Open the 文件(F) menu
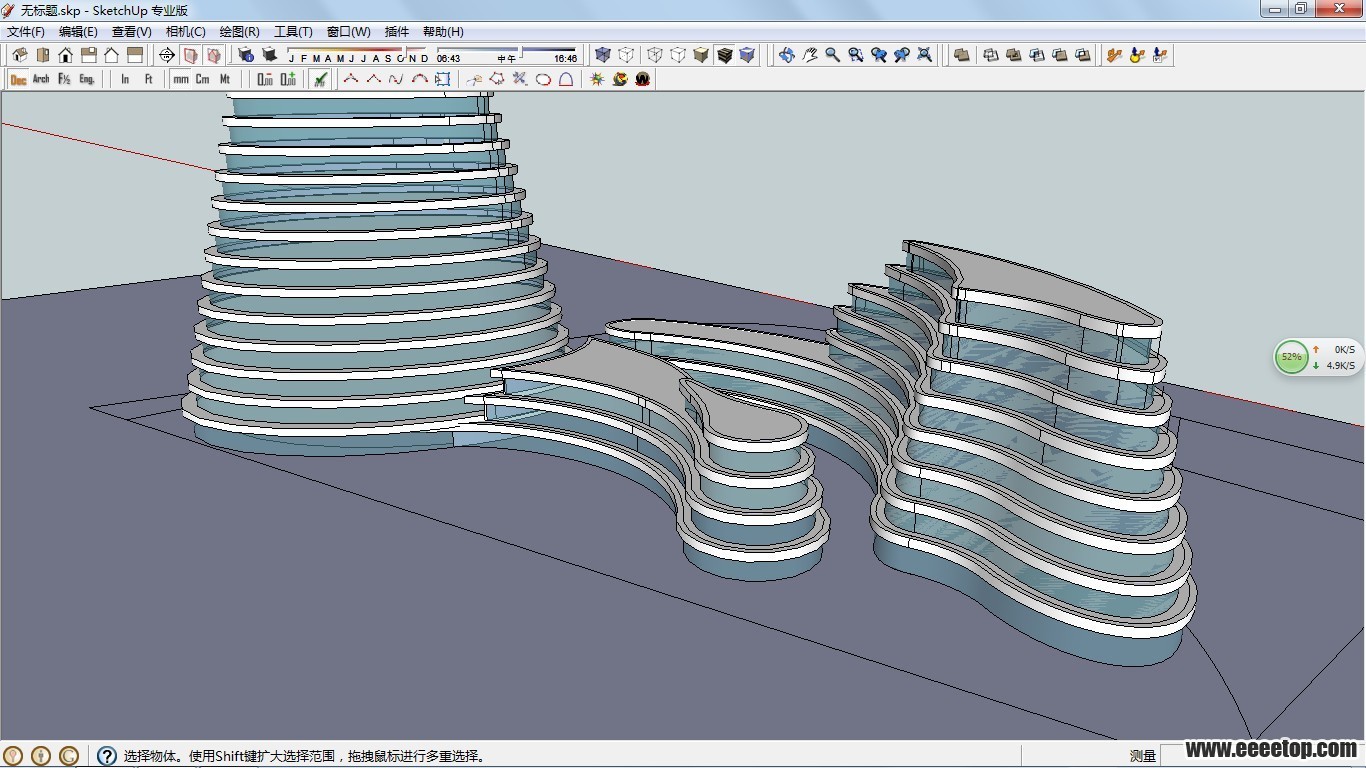 tap(26, 32)
